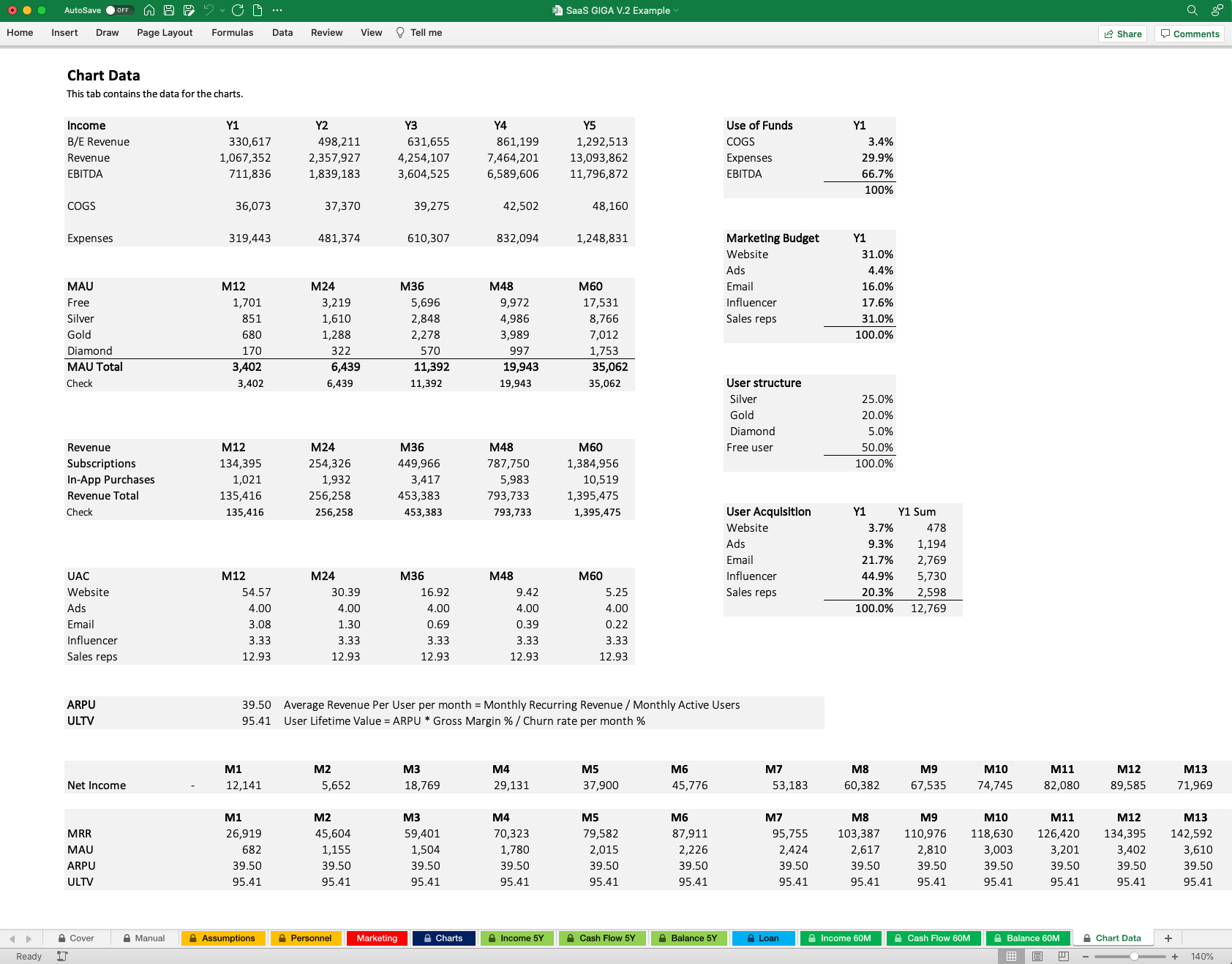
Task: Open the Insert ribbon tab
Action: pyautogui.click(x=64, y=33)
